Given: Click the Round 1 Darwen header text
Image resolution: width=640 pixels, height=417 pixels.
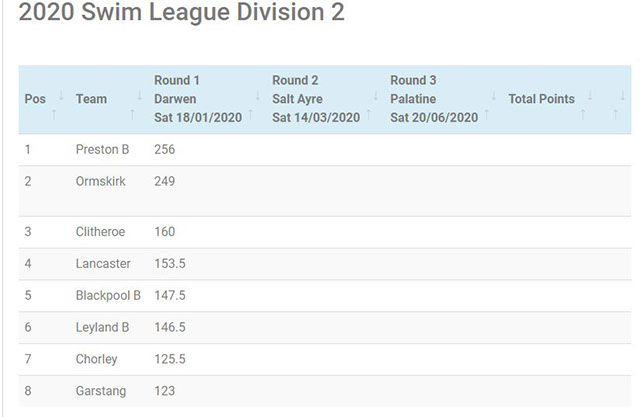Looking at the screenshot, I should point(197,99).
